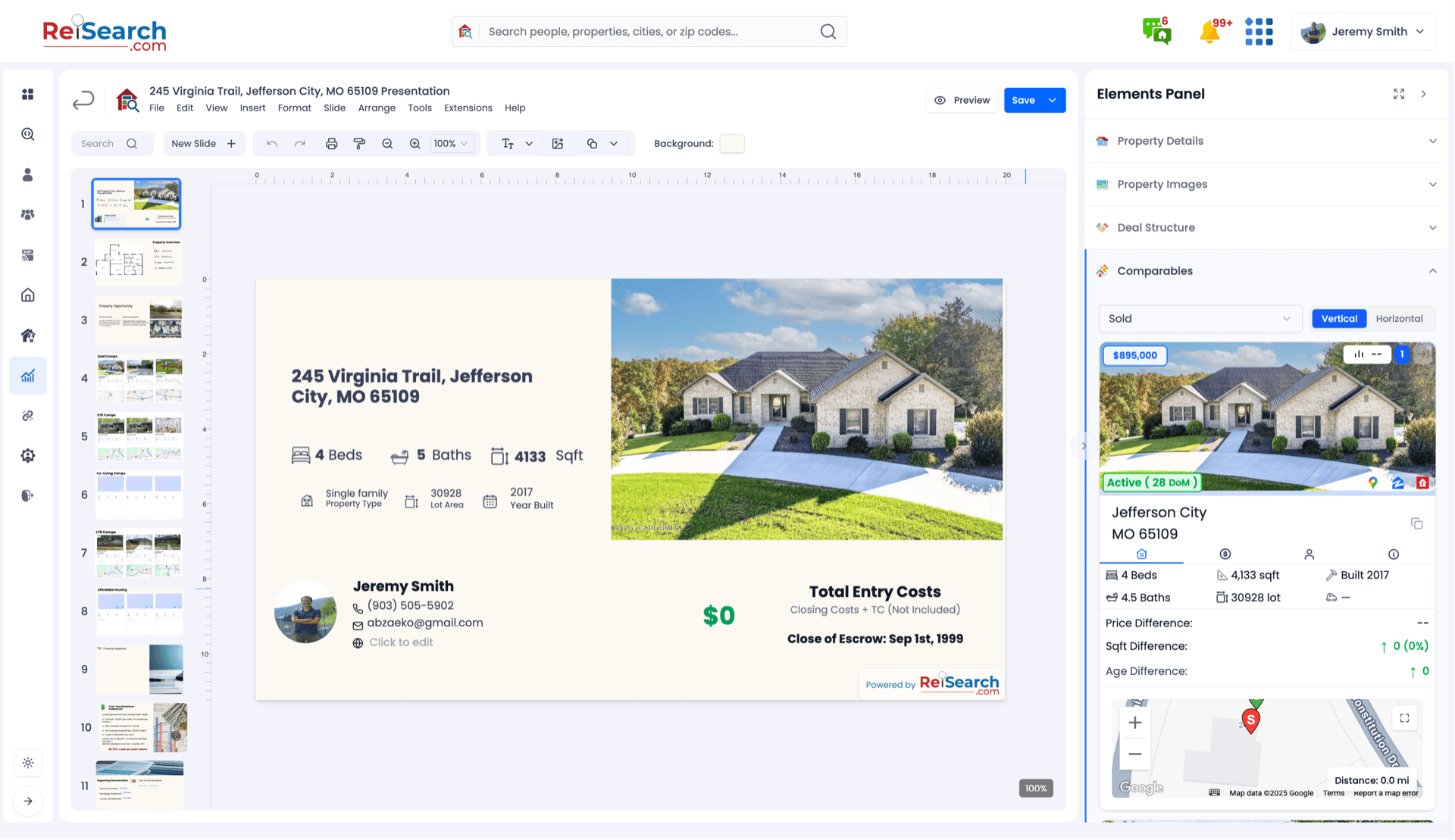The height and width of the screenshot is (840, 1455).
Task: Switch to the comparable's info circle tab
Action: pos(1393,554)
